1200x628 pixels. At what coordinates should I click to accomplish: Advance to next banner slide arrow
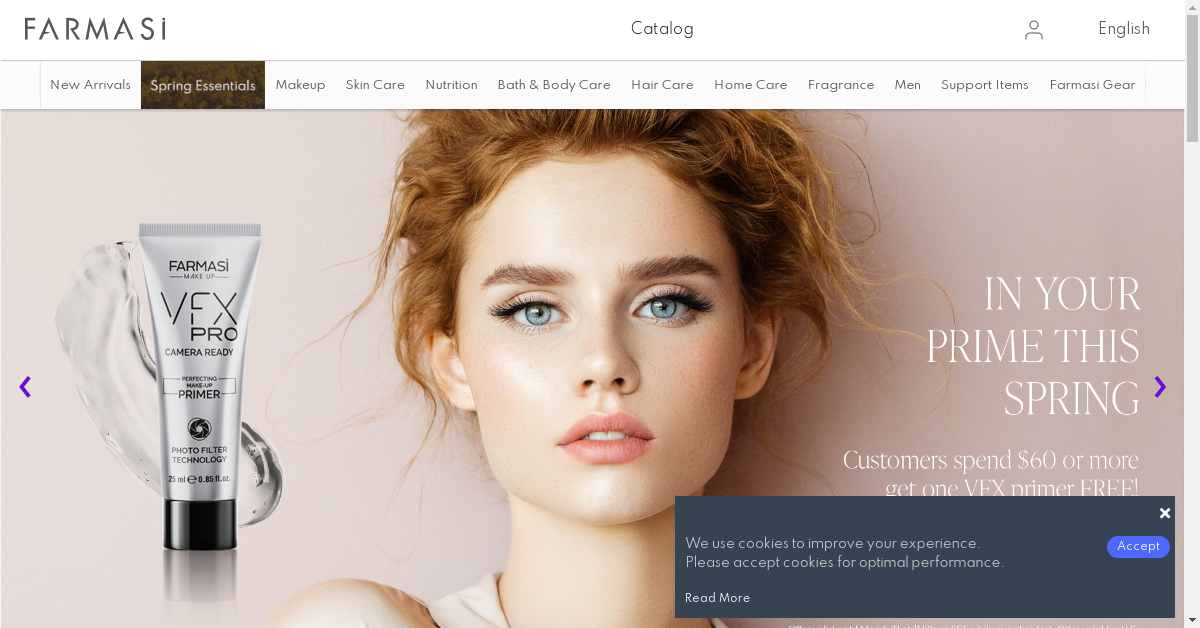(x=1160, y=387)
